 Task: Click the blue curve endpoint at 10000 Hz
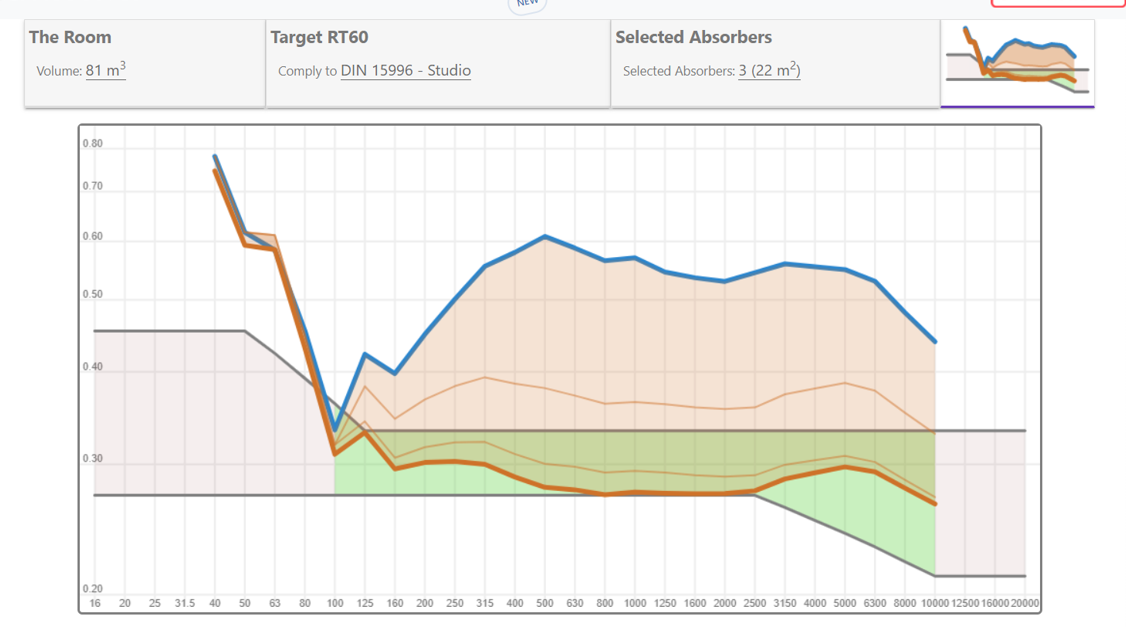(x=935, y=342)
